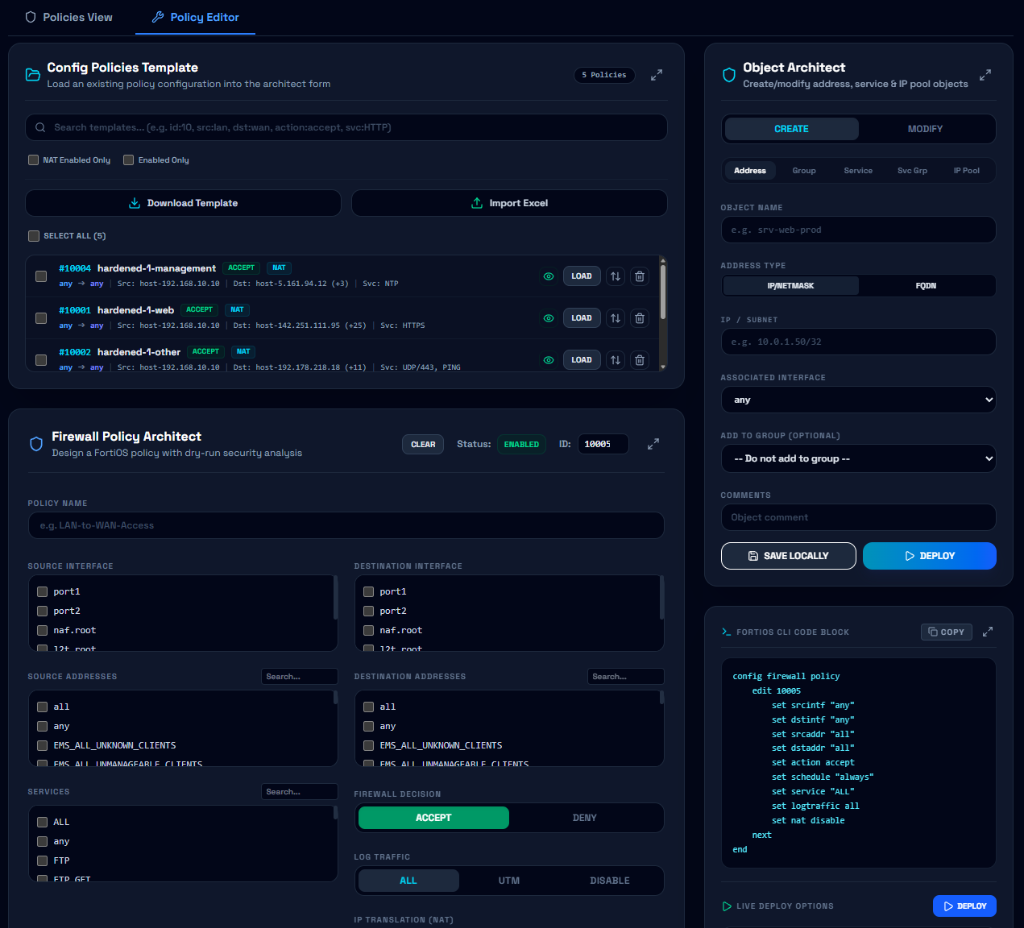Set firewall decision to DENY
Image resolution: width=1024 pixels, height=928 pixels.
584,818
